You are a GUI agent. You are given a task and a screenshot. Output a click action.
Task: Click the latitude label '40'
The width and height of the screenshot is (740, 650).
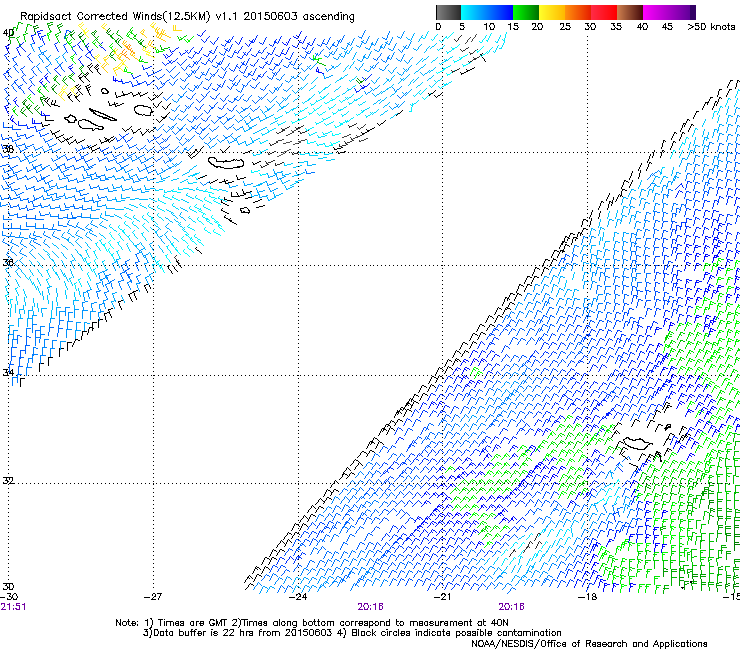(8, 33)
